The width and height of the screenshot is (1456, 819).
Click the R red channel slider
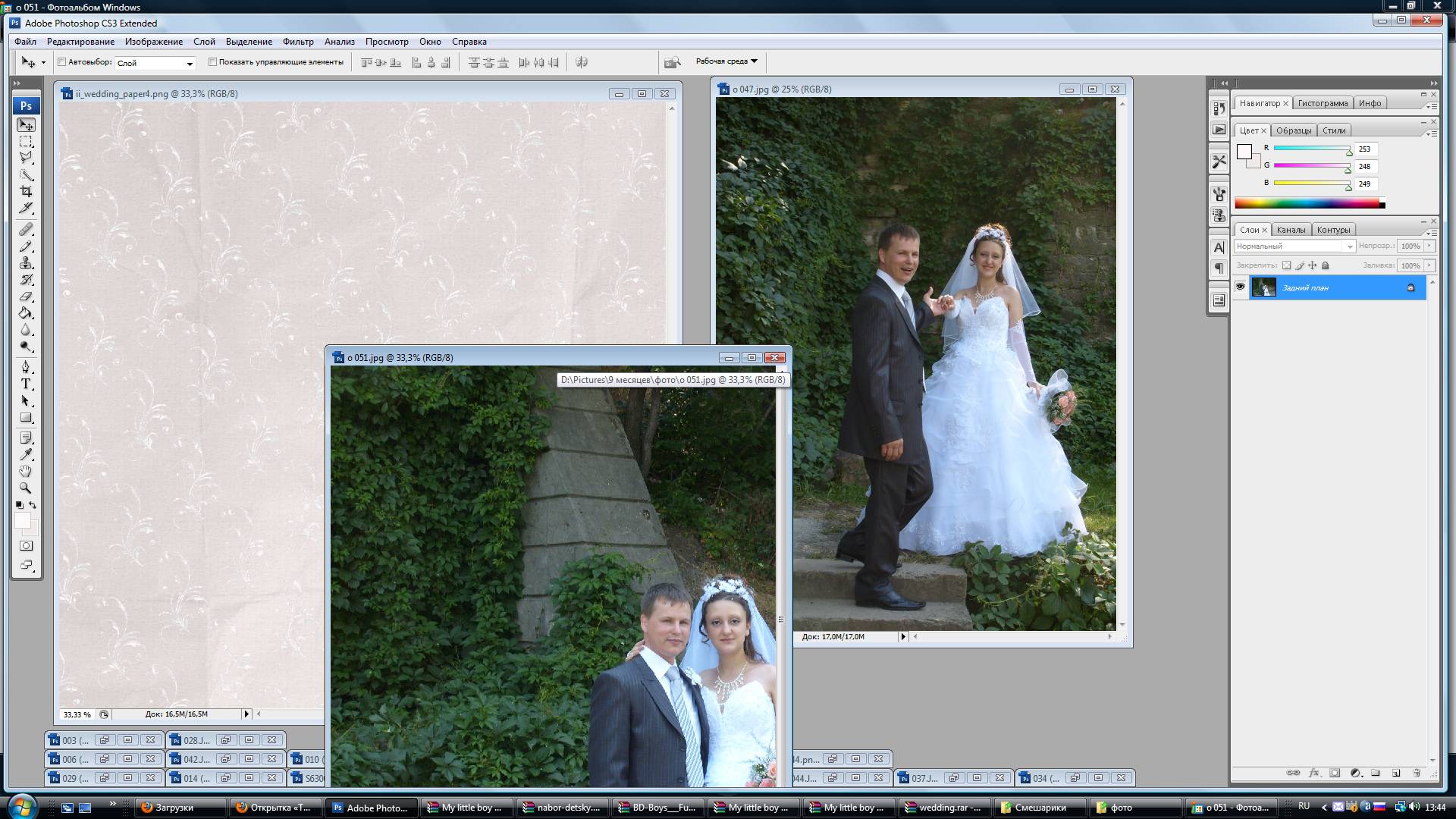[x=1312, y=149]
